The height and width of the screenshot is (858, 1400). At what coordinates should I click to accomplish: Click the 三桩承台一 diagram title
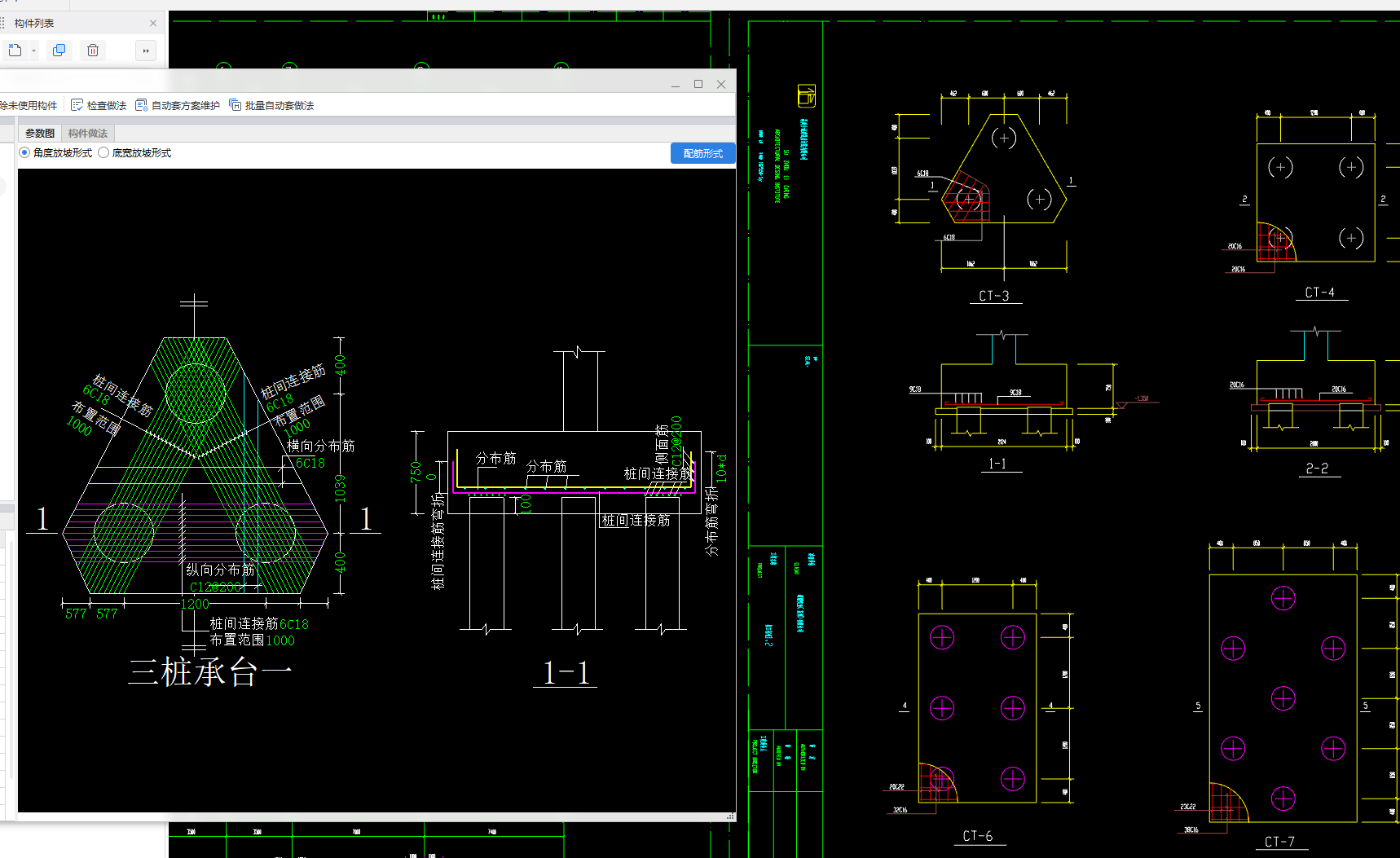[210, 673]
